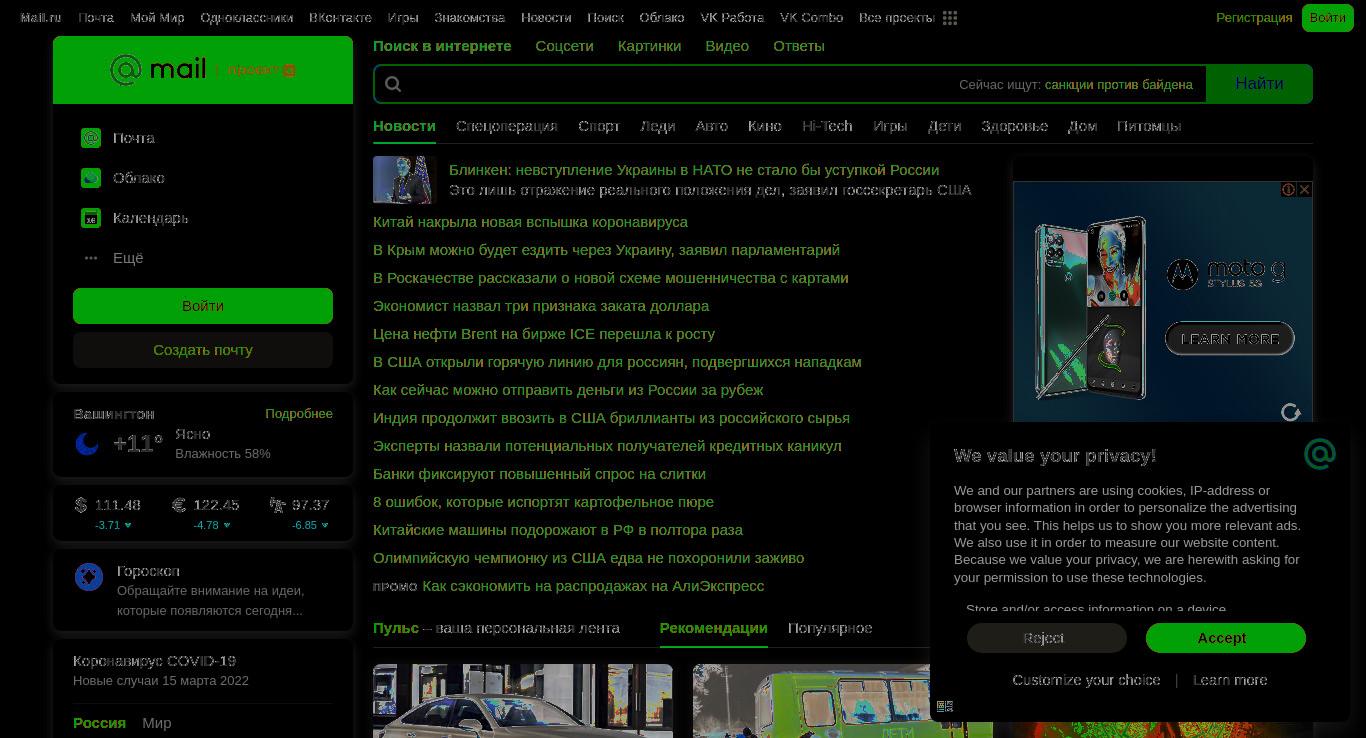The width and height of the screenshot is (1366, 738).
Task: Click the QR code icon
Action: click(x=945, y=706)
